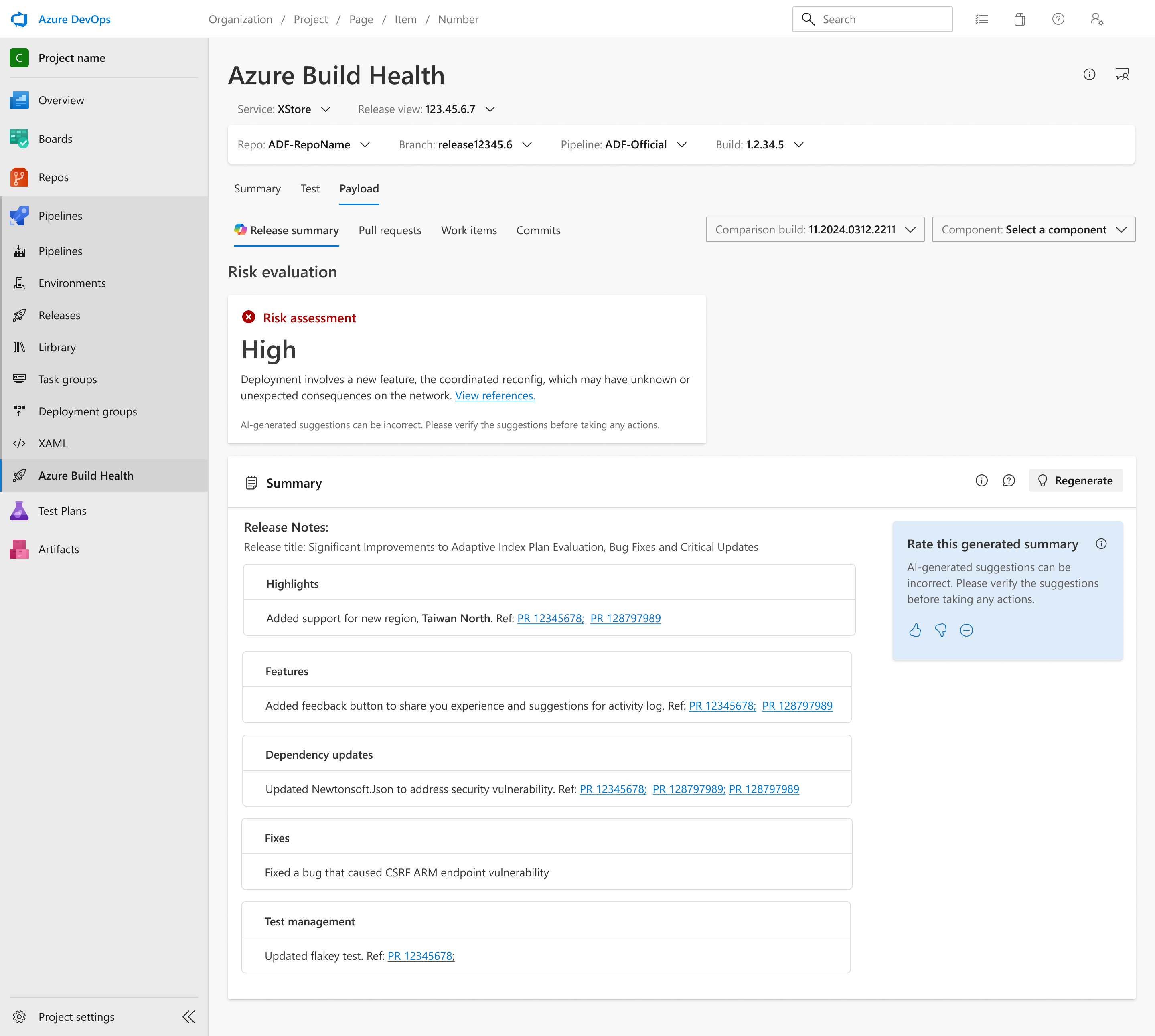Select Azure Build Health in the sidebar
Screen dimensions: 1155x1036
(105, 476)
